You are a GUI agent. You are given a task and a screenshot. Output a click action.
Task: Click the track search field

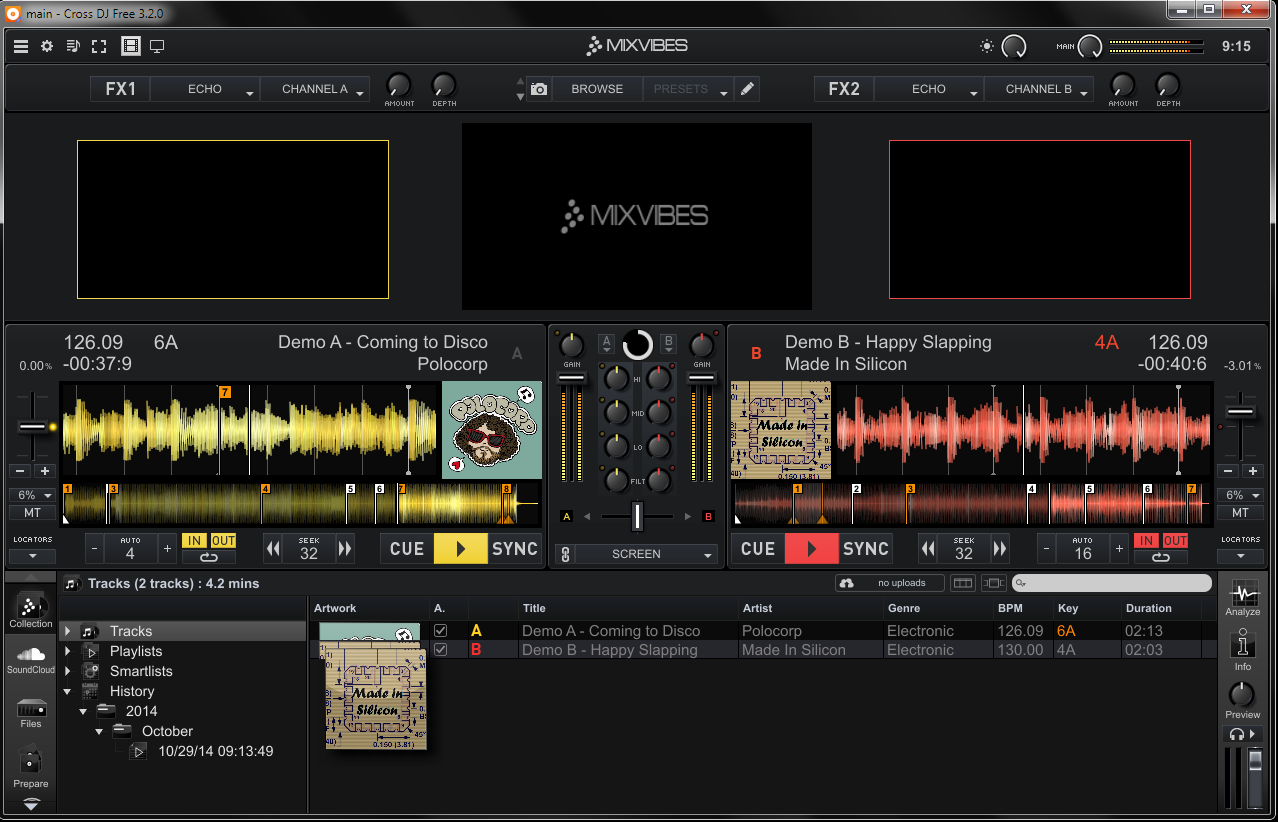1111,583
